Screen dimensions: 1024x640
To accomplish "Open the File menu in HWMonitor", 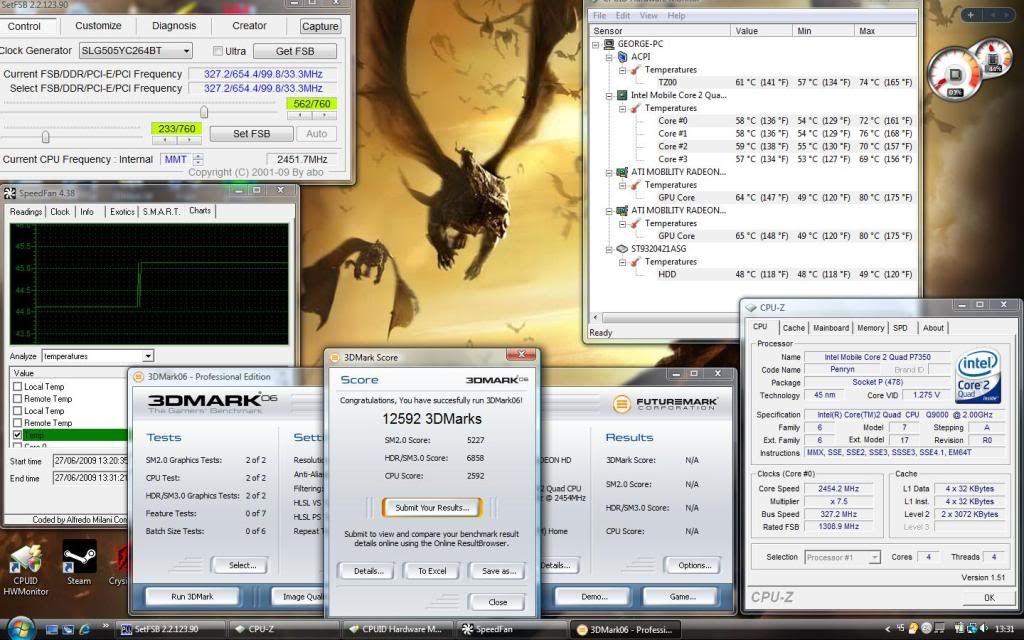I will tap(600, 16).
